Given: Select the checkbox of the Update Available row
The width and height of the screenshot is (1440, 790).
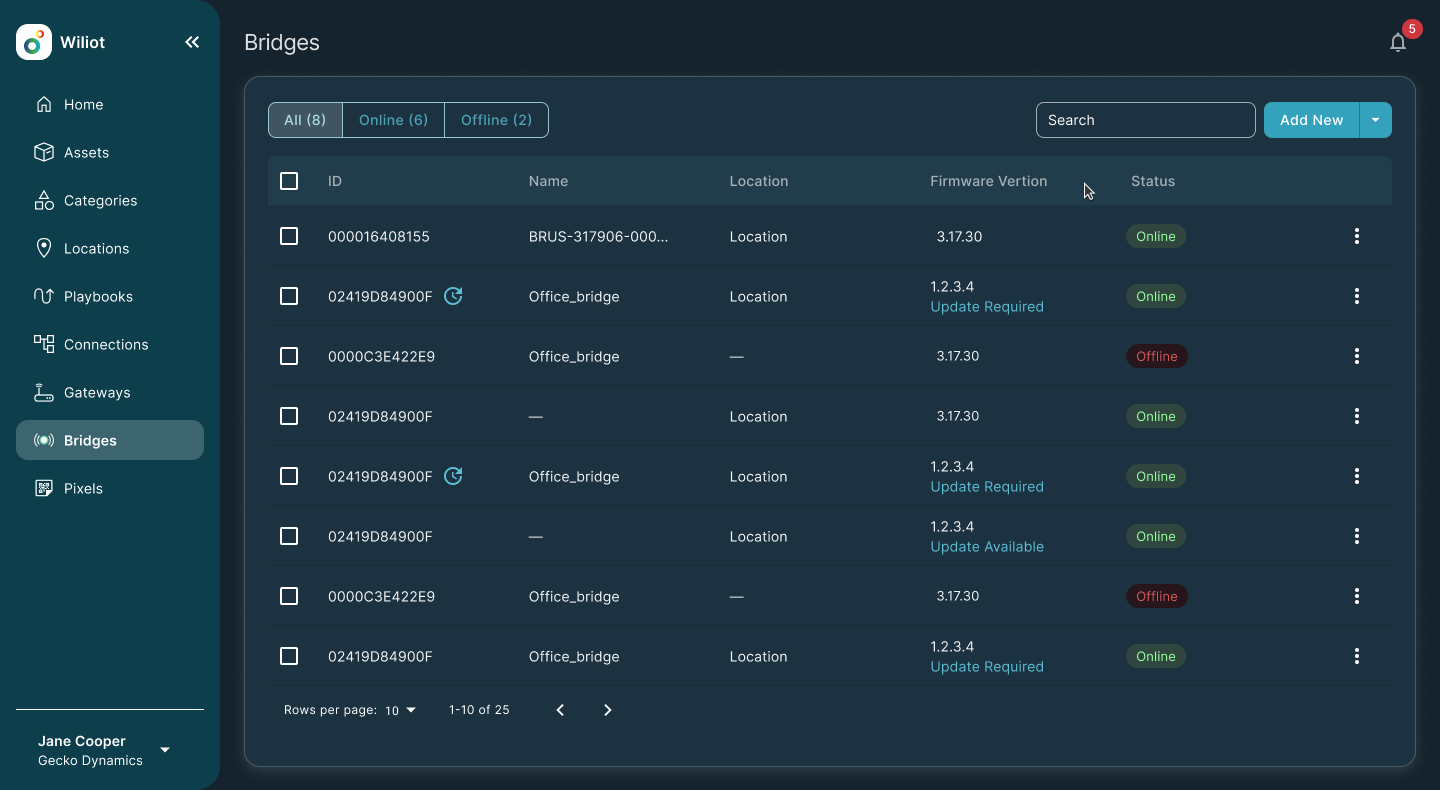Looking at the screenshot, I should (x=289, y=536).
